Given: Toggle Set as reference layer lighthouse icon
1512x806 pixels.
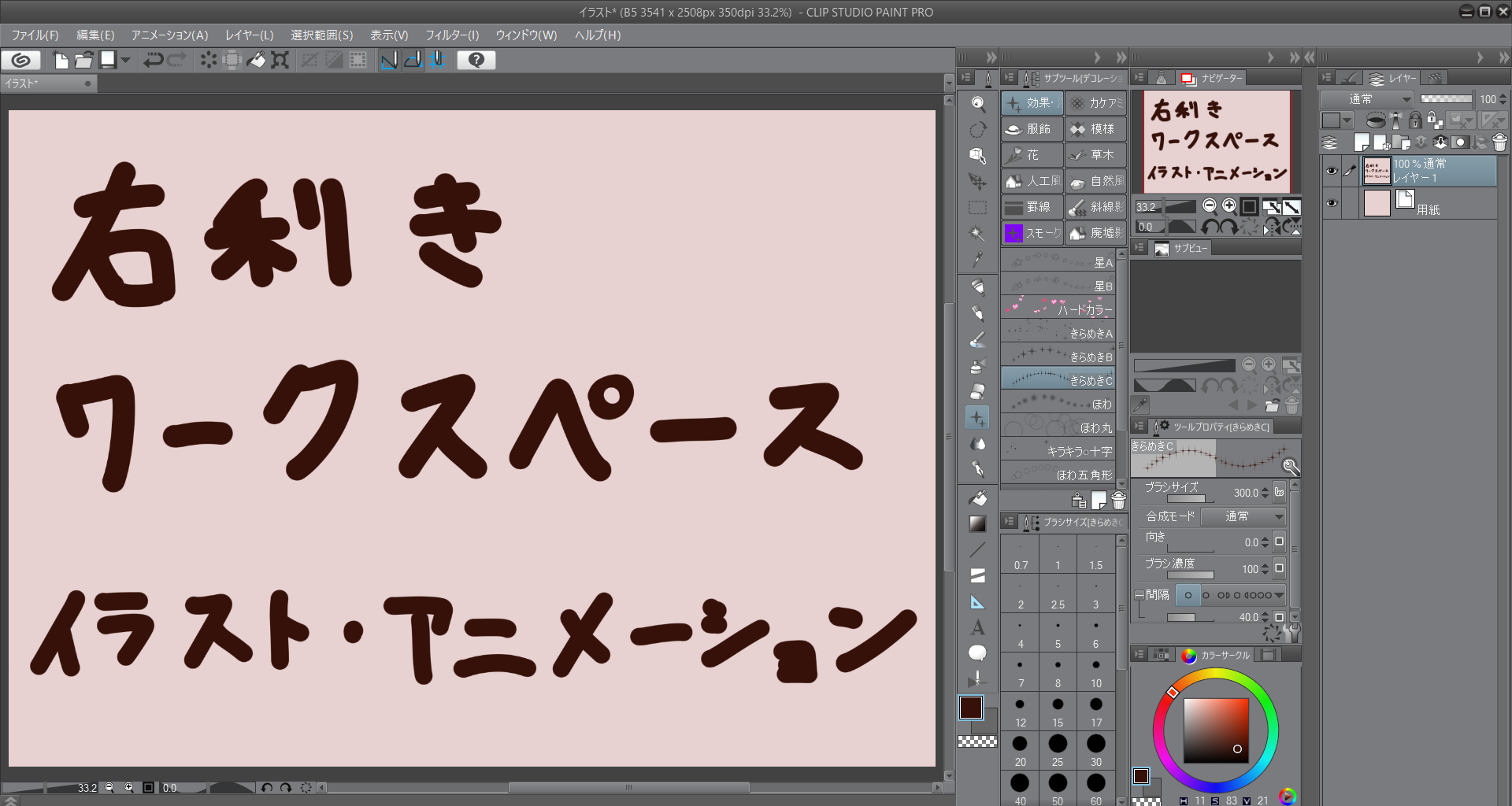Looking at the screenshot, I should (1396, 120).
